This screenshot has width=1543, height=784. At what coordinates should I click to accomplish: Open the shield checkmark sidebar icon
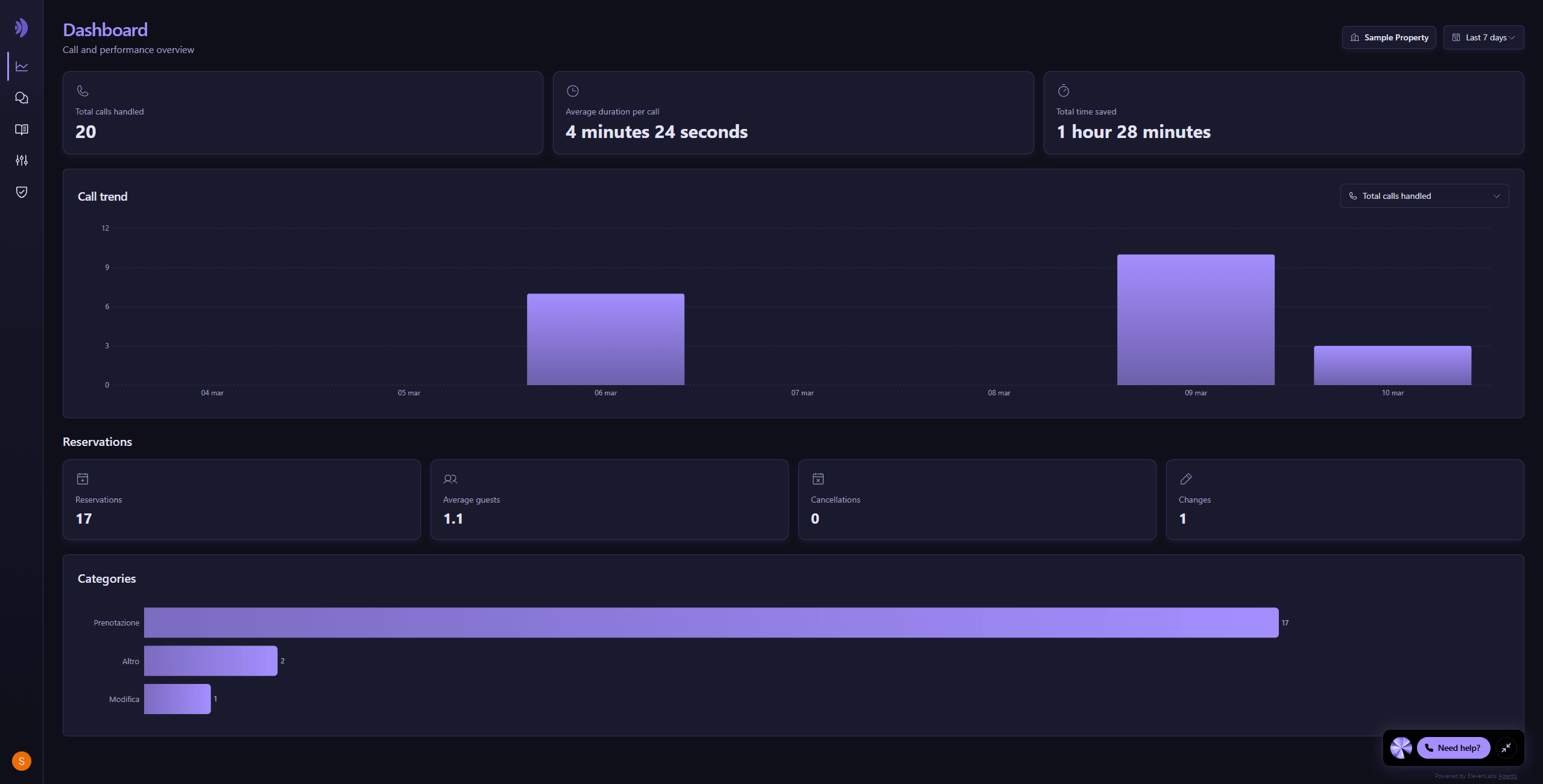(22, 192)
